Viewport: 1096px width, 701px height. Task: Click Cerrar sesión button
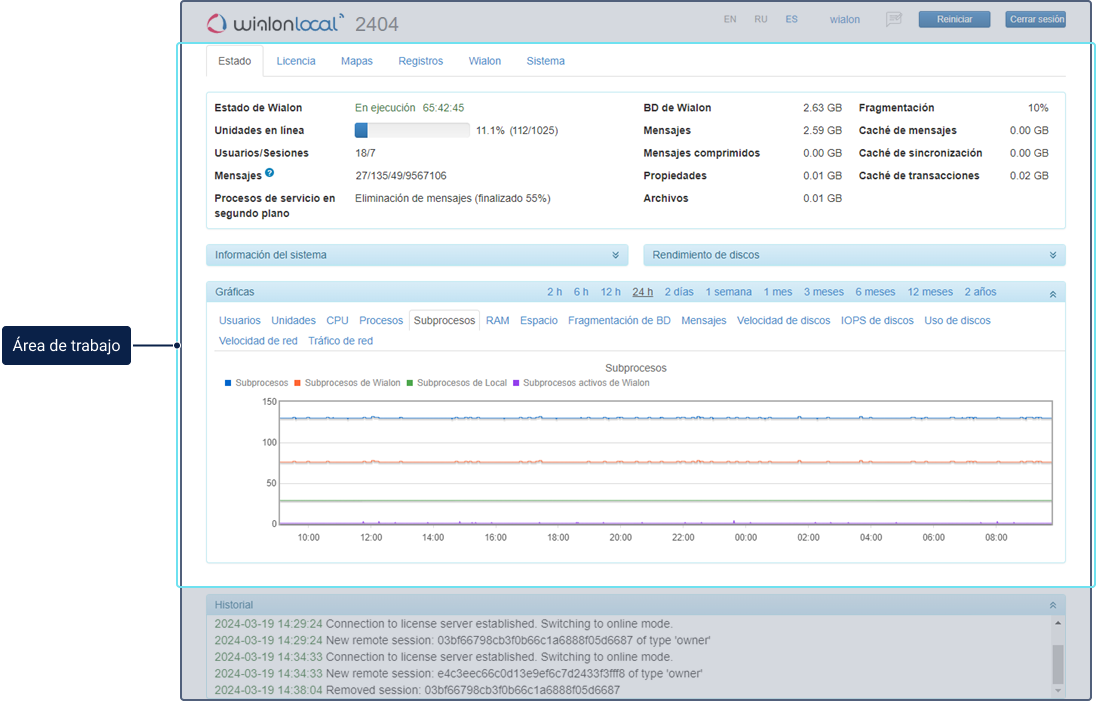click(x=1036, y=20)
